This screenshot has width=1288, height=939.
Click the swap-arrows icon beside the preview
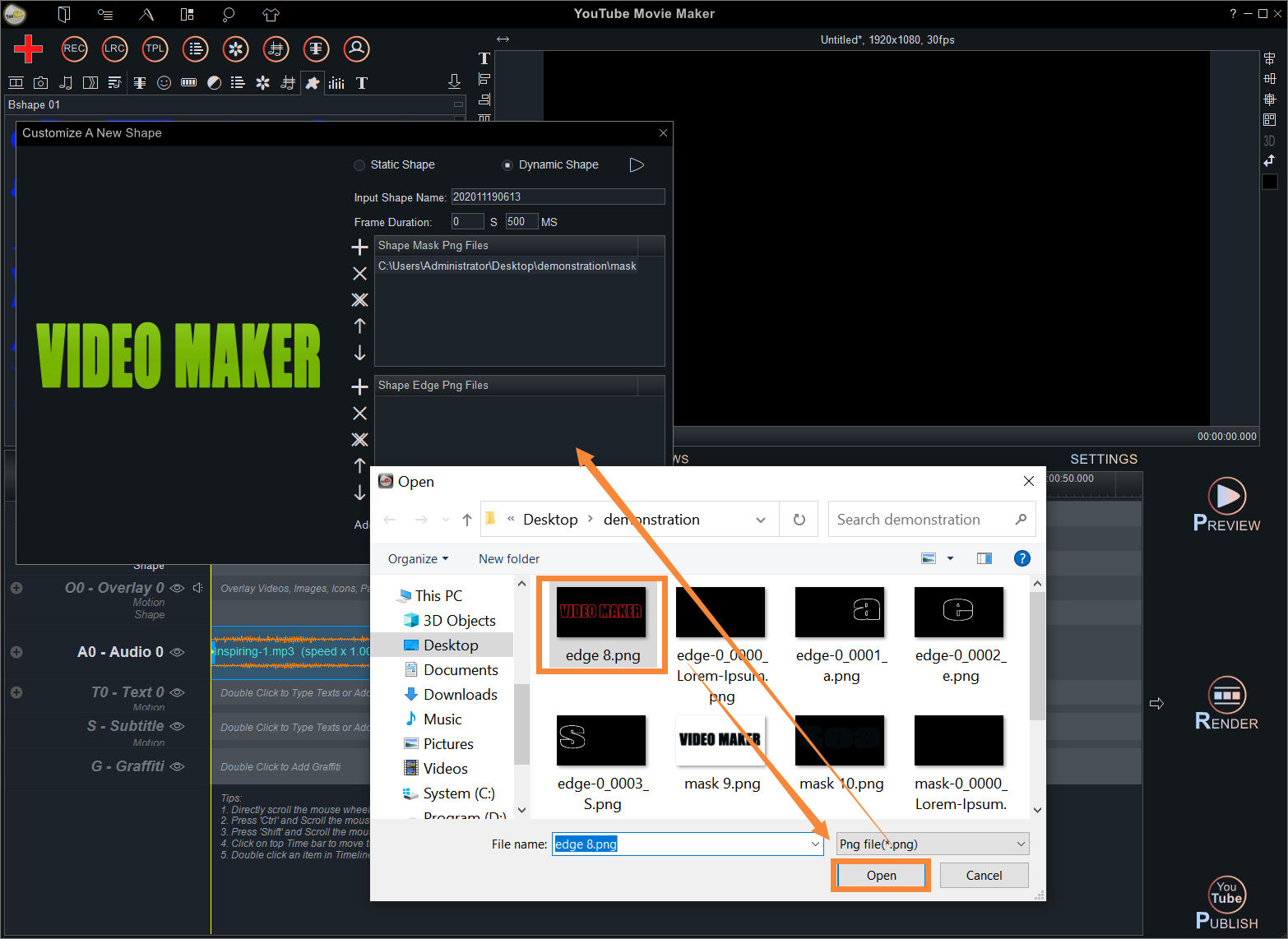point(1269,160)
